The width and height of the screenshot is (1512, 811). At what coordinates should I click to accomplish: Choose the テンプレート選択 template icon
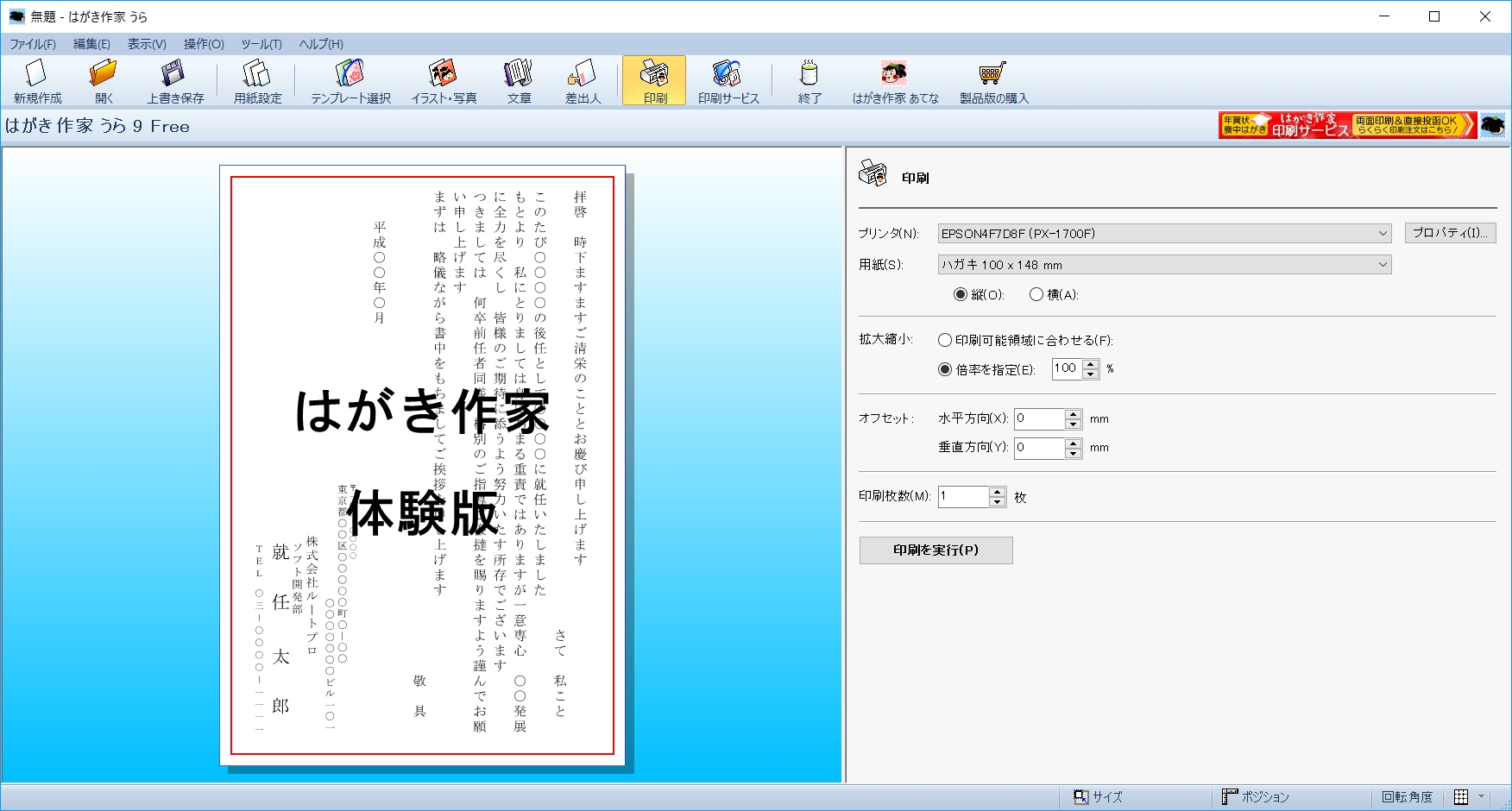(x=350, y=73)
